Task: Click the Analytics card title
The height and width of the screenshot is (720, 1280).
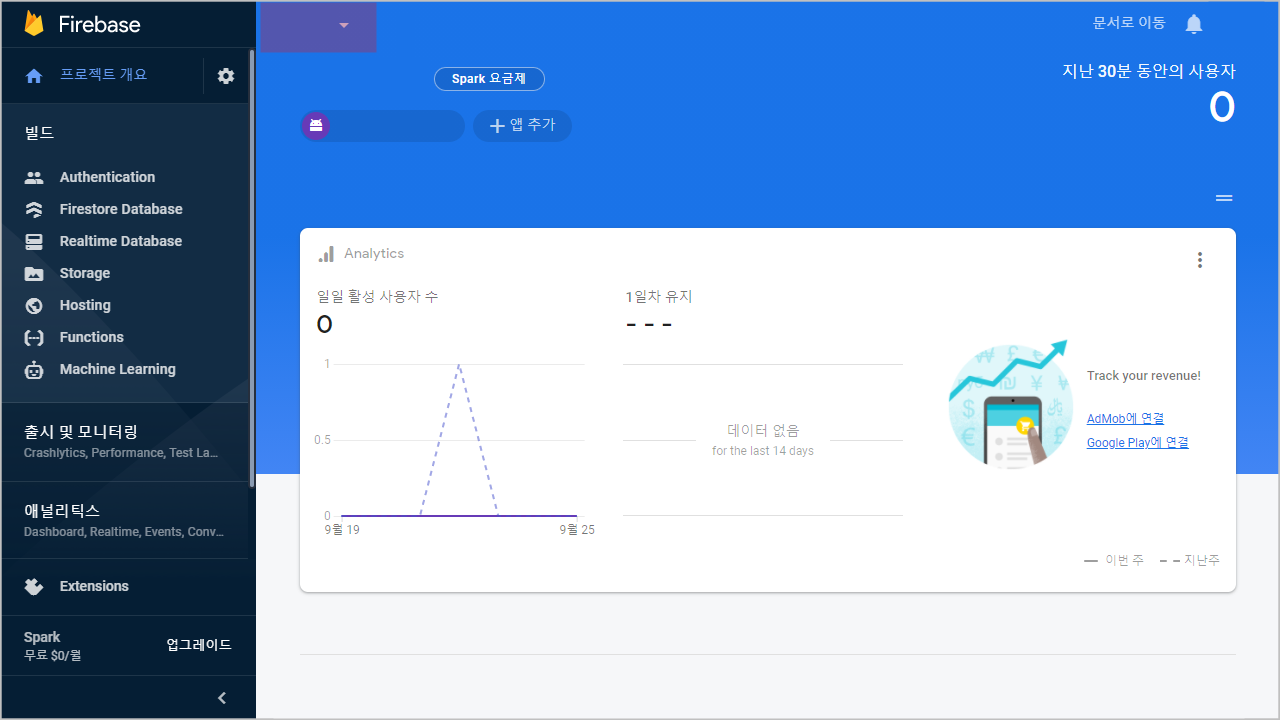Action: point(374,254)
